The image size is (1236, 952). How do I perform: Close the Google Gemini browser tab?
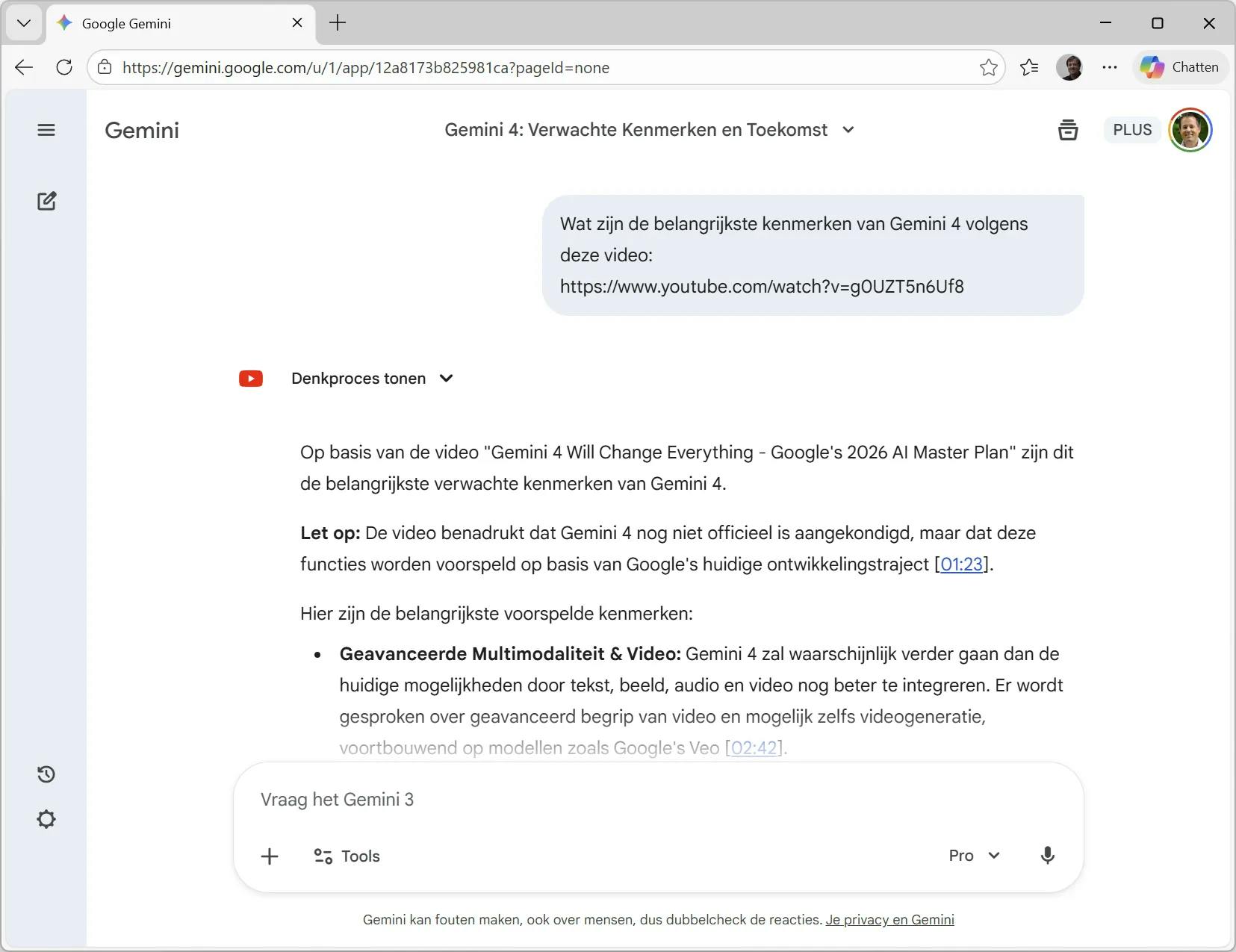point(297,23)
